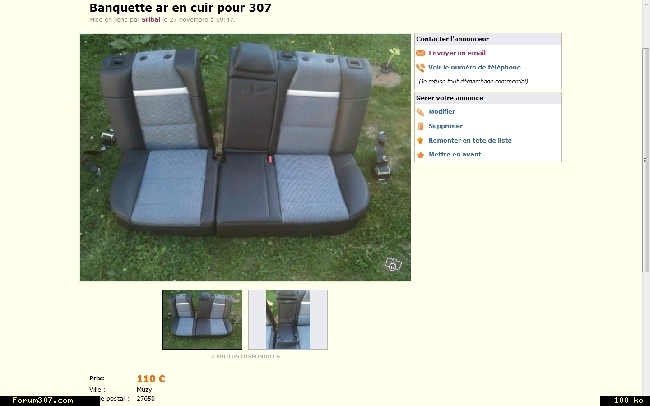Click the Forum307.com watermark label

pos(43,400)
